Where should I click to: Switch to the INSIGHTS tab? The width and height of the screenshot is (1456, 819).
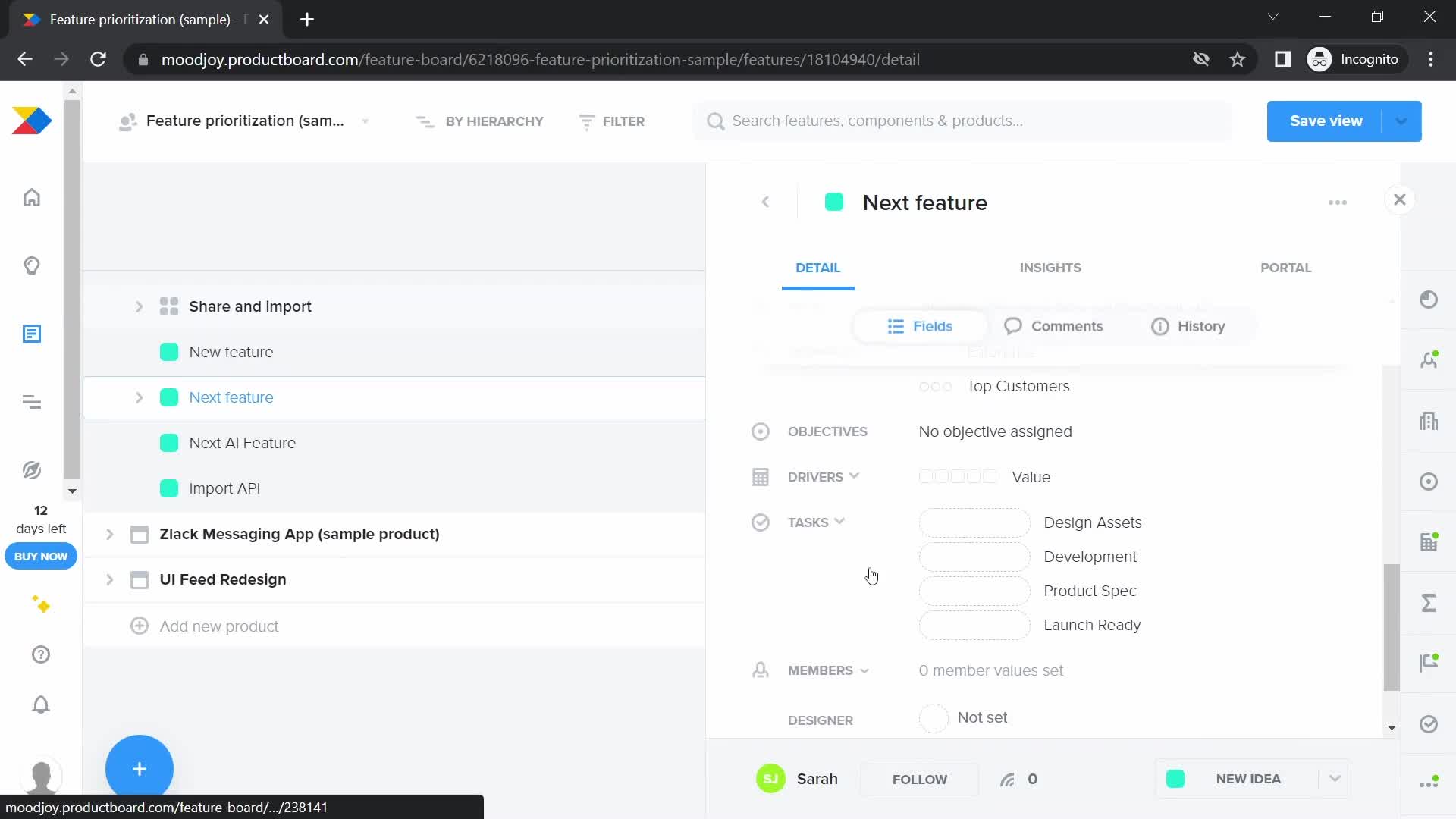click(1050, 268)
